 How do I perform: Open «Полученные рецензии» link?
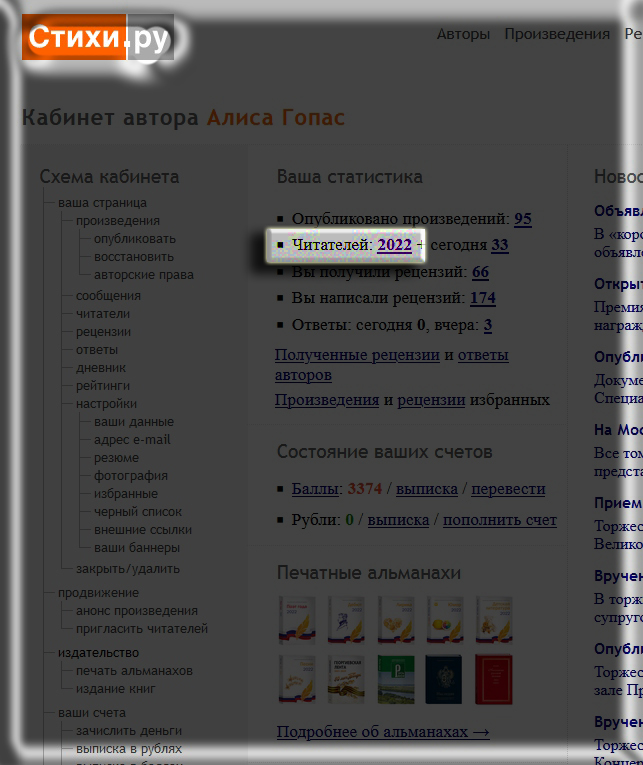pos(357,355)
